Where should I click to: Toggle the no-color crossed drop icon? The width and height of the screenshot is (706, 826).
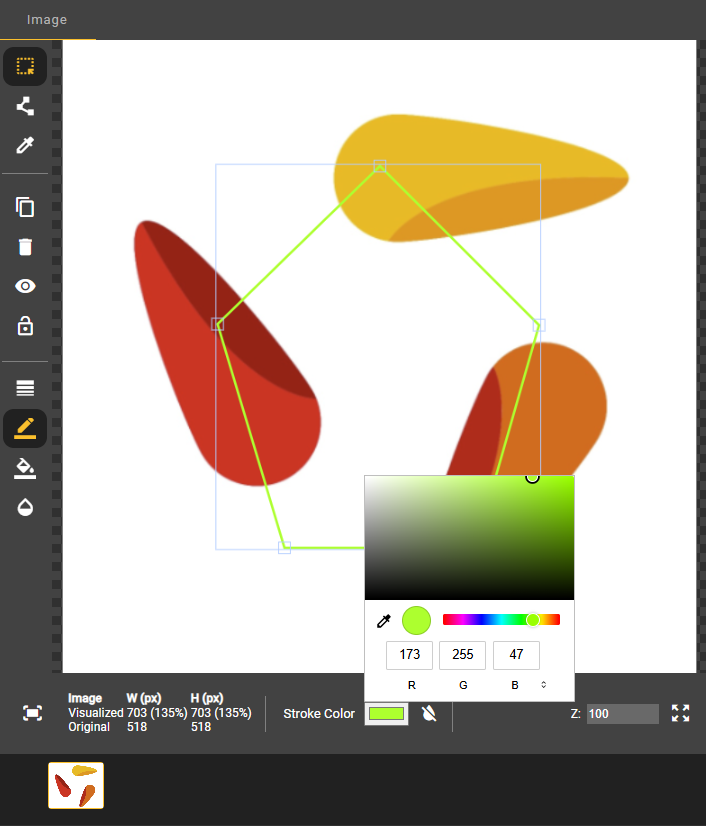pyautogui.click(x=429, y=714)
